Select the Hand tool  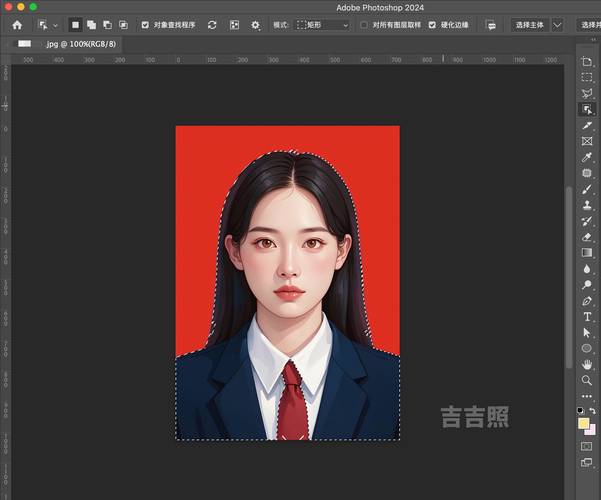pos(586,364)
